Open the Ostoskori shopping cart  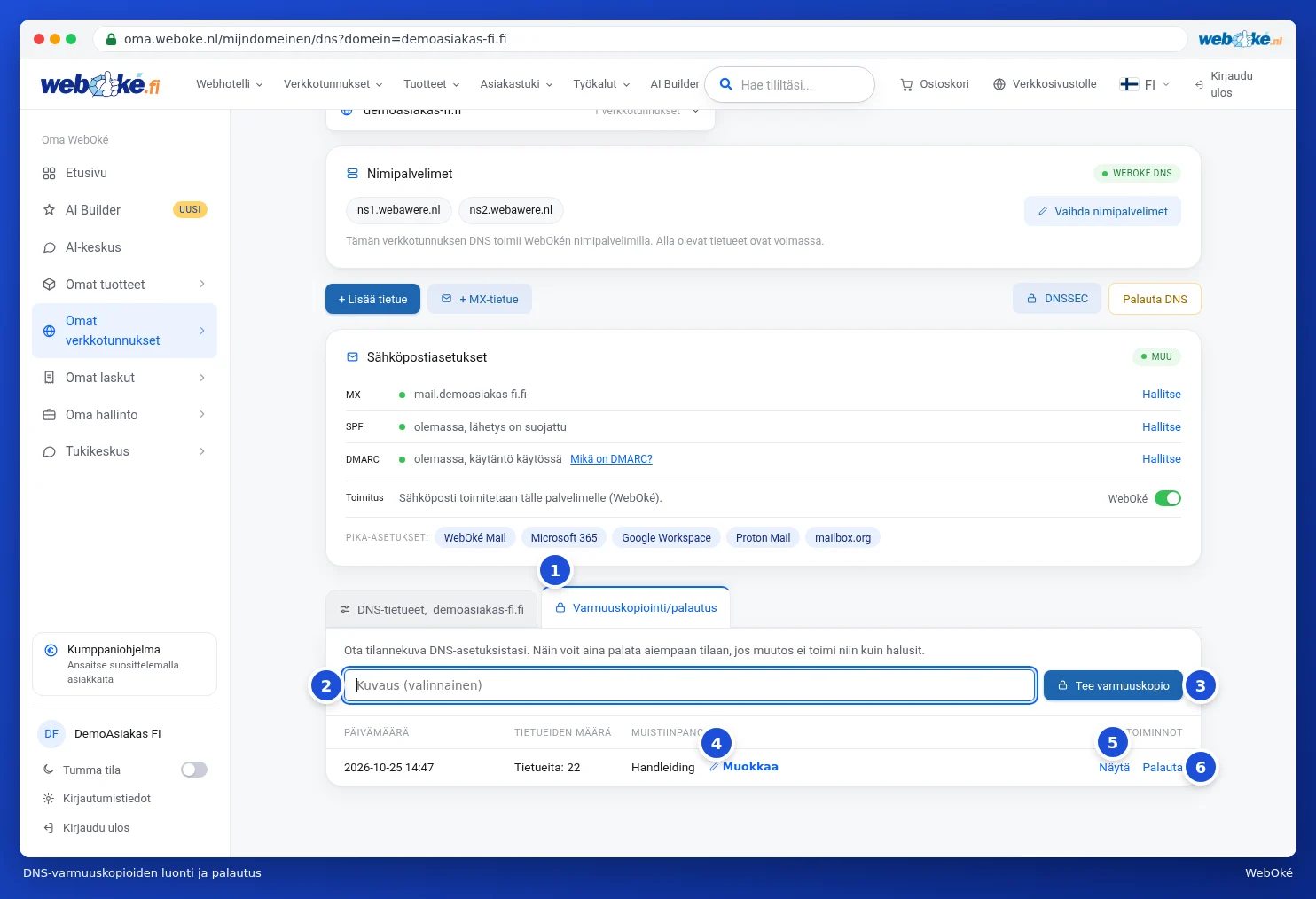point(934,84)
